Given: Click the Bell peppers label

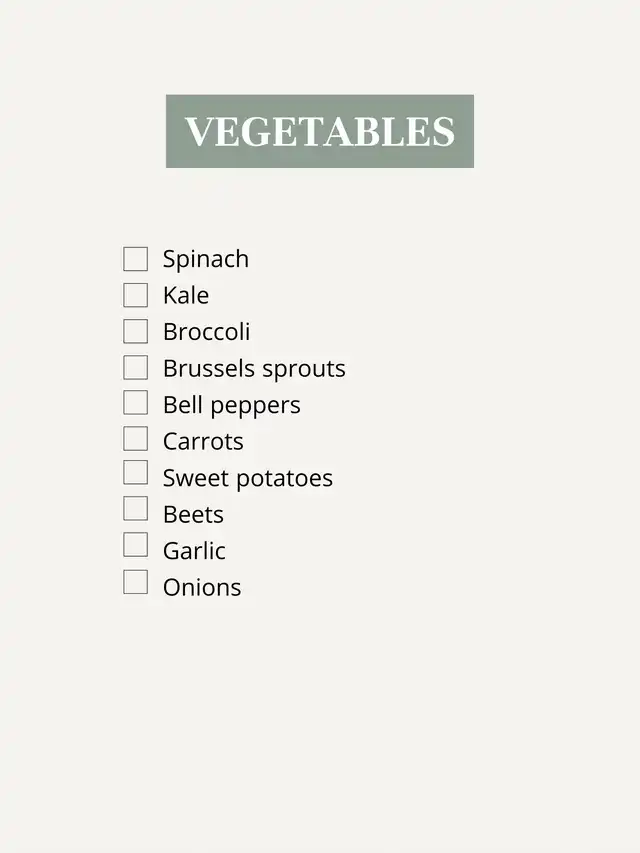Looking at the screenshot, I should click(232, 405).
